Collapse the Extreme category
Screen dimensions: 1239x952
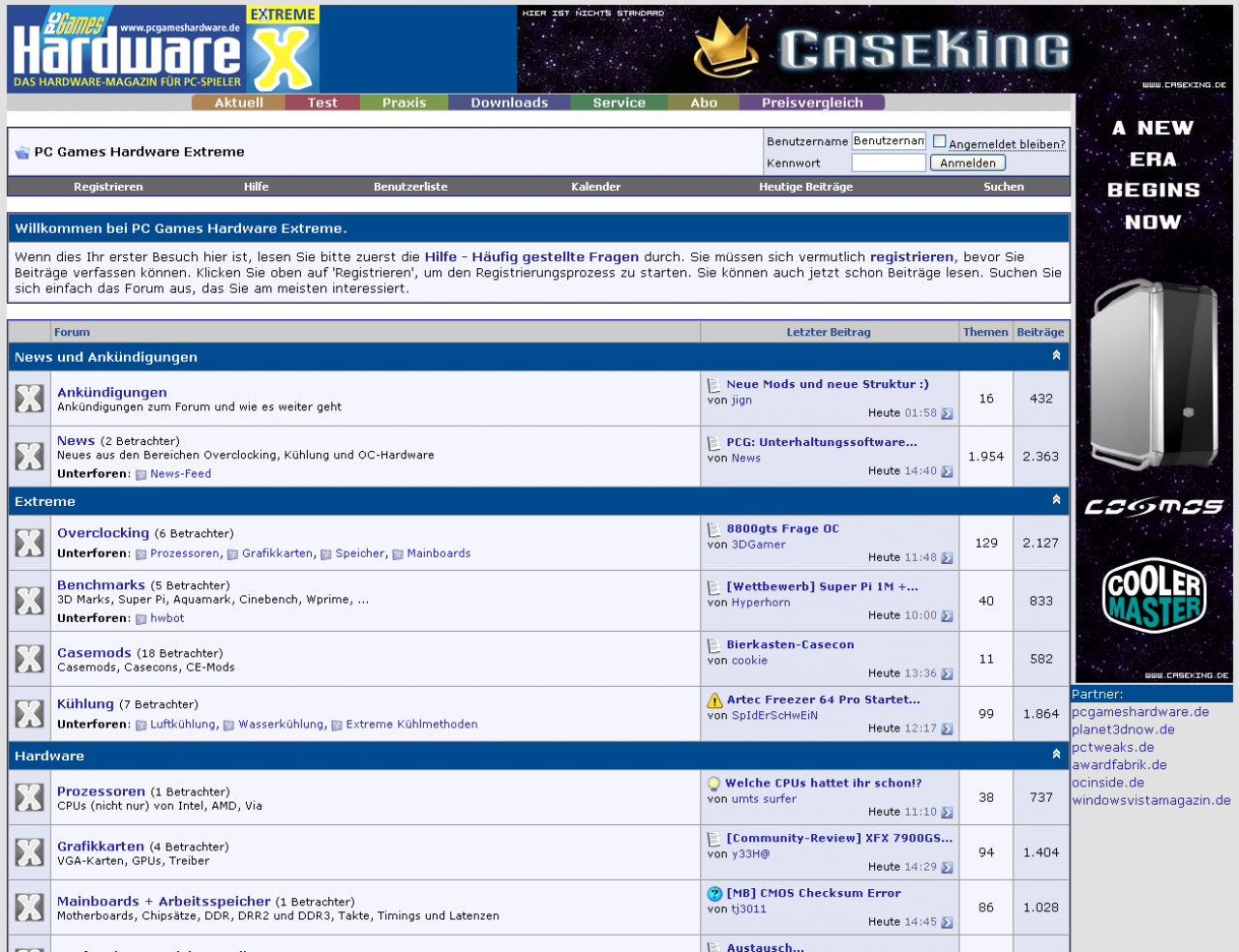click(1056, 499)
